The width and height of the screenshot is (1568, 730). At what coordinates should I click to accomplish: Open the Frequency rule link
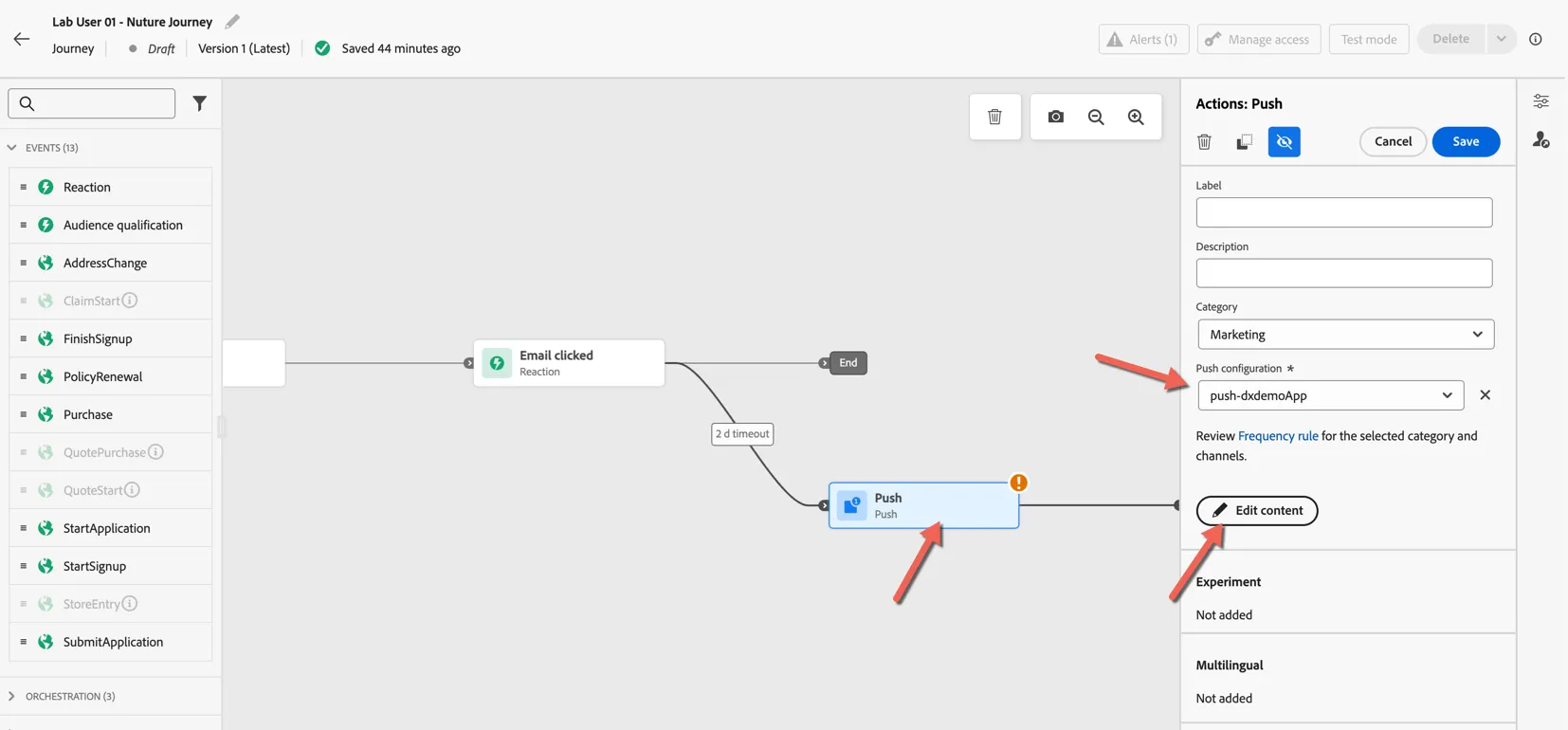click(1278, 436)
